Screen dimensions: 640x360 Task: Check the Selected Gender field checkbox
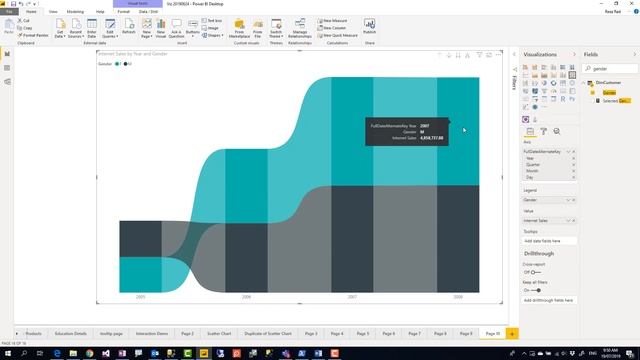592,101
